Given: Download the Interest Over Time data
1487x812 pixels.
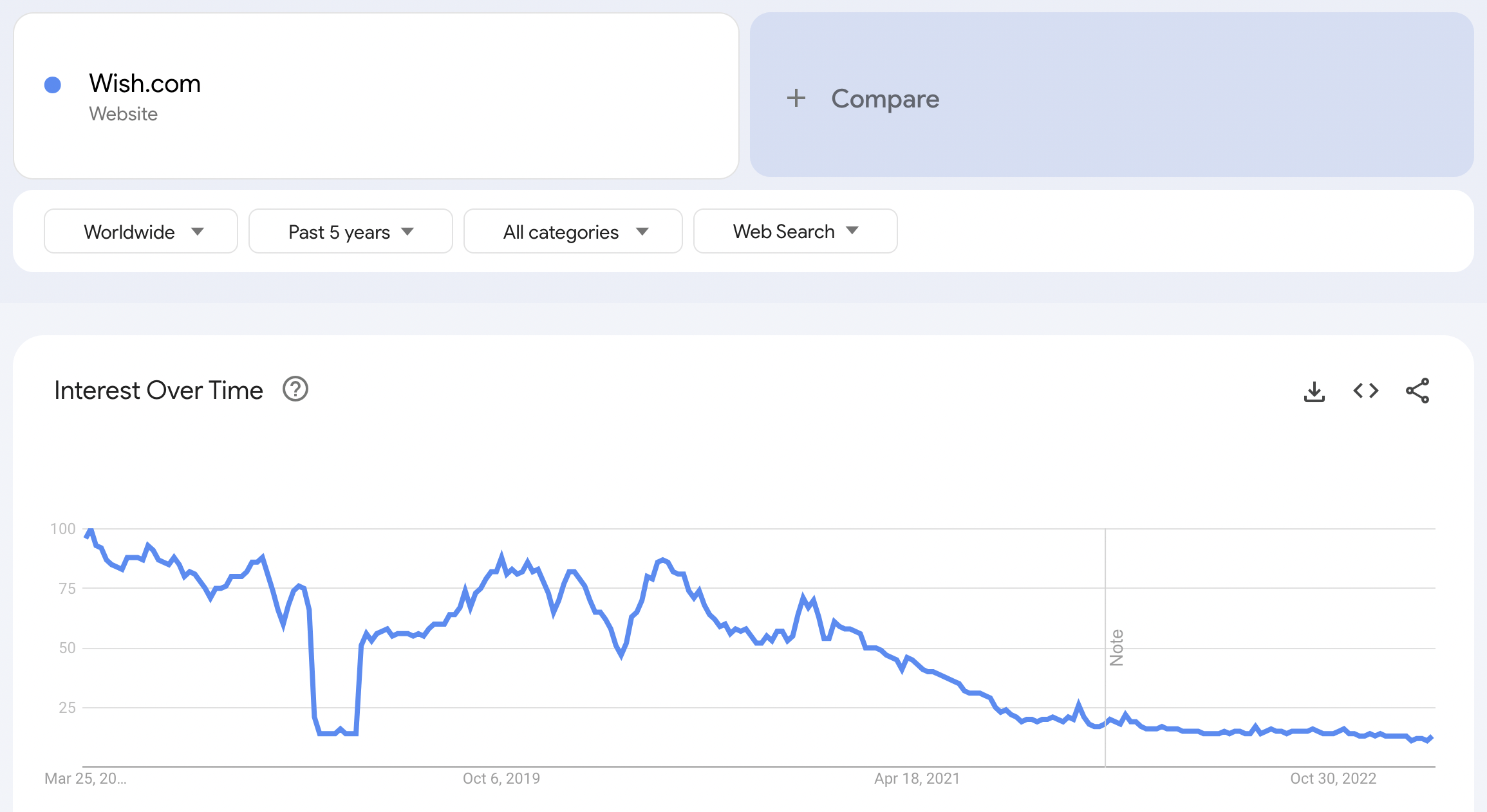Looking at the screenshot, I should tap(1313, 391).
